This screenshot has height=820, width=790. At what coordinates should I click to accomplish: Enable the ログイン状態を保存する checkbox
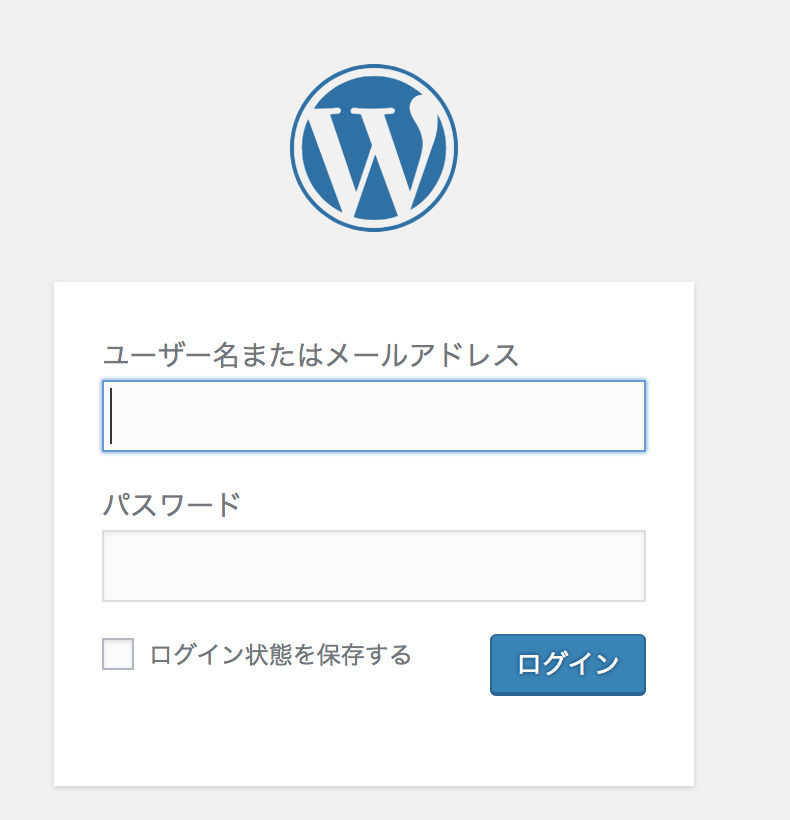(118, 654)
